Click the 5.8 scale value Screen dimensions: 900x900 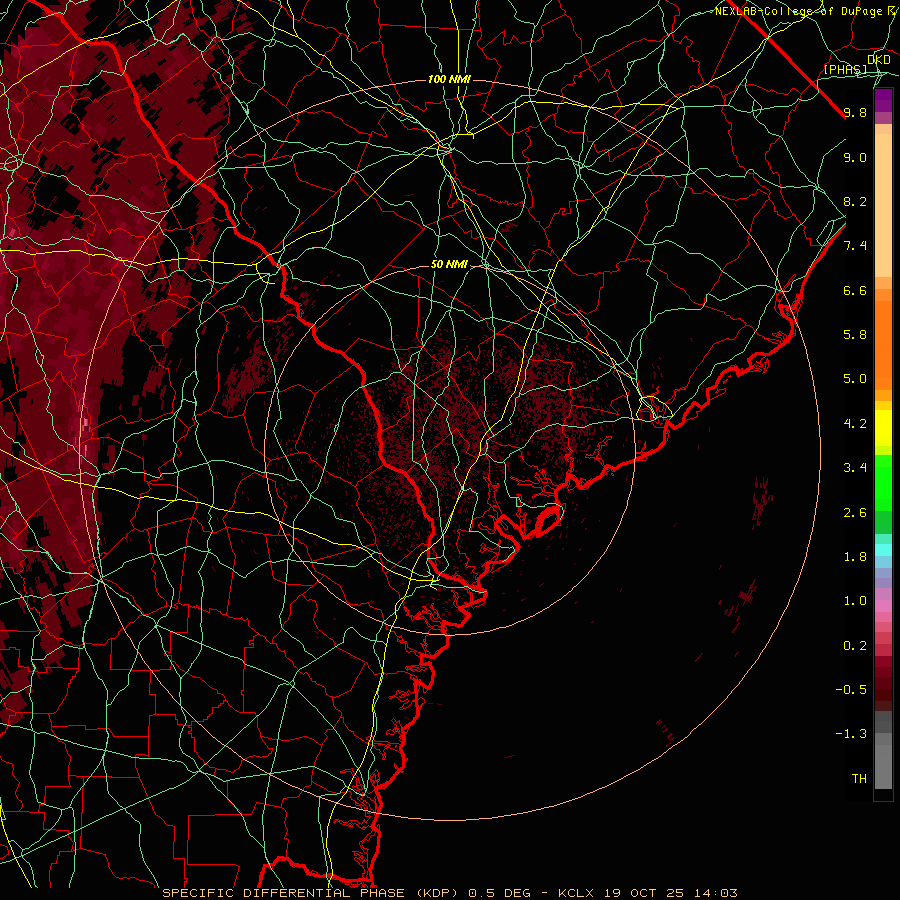[855, 335]
